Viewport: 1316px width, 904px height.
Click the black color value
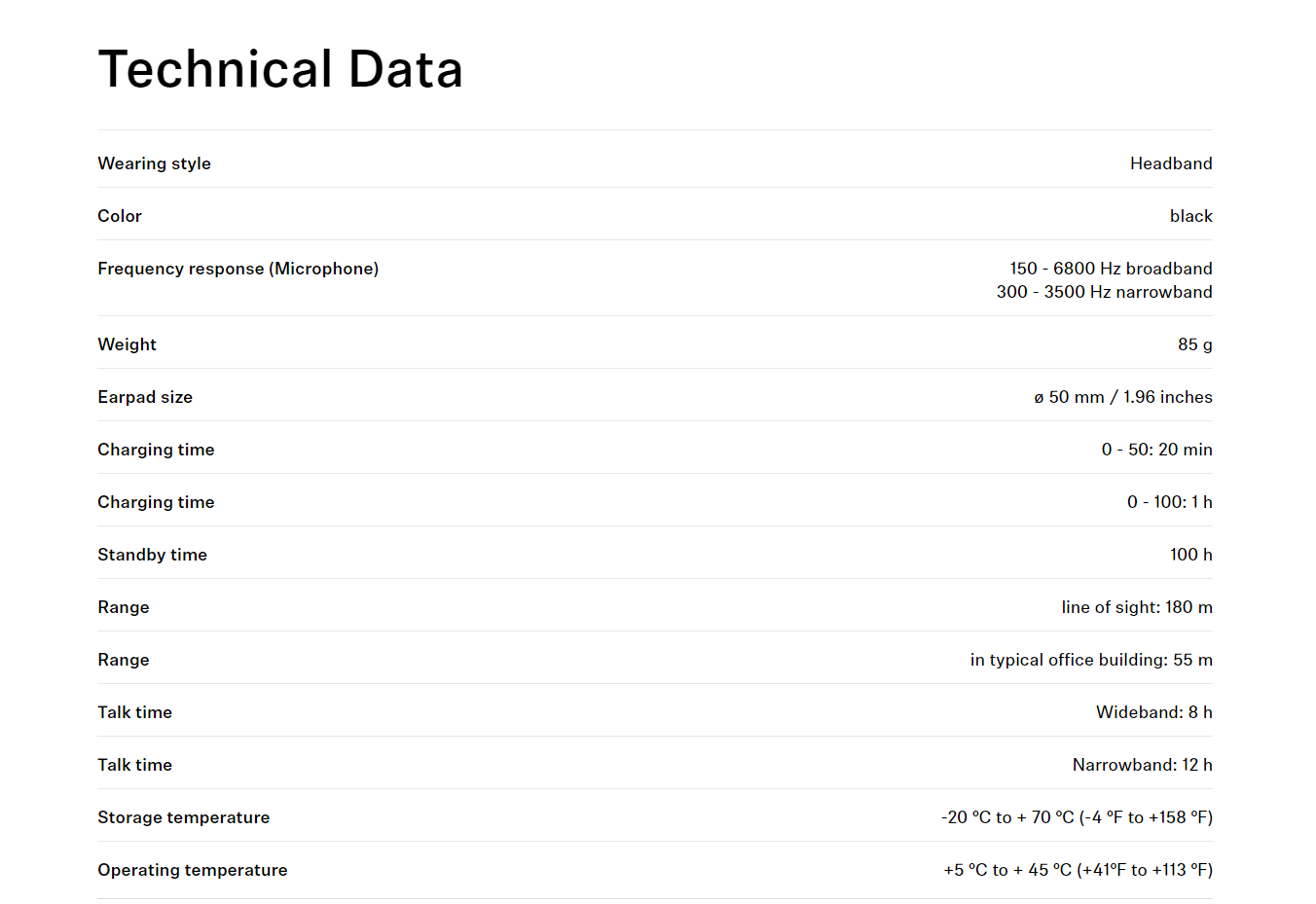(1190, 216)
